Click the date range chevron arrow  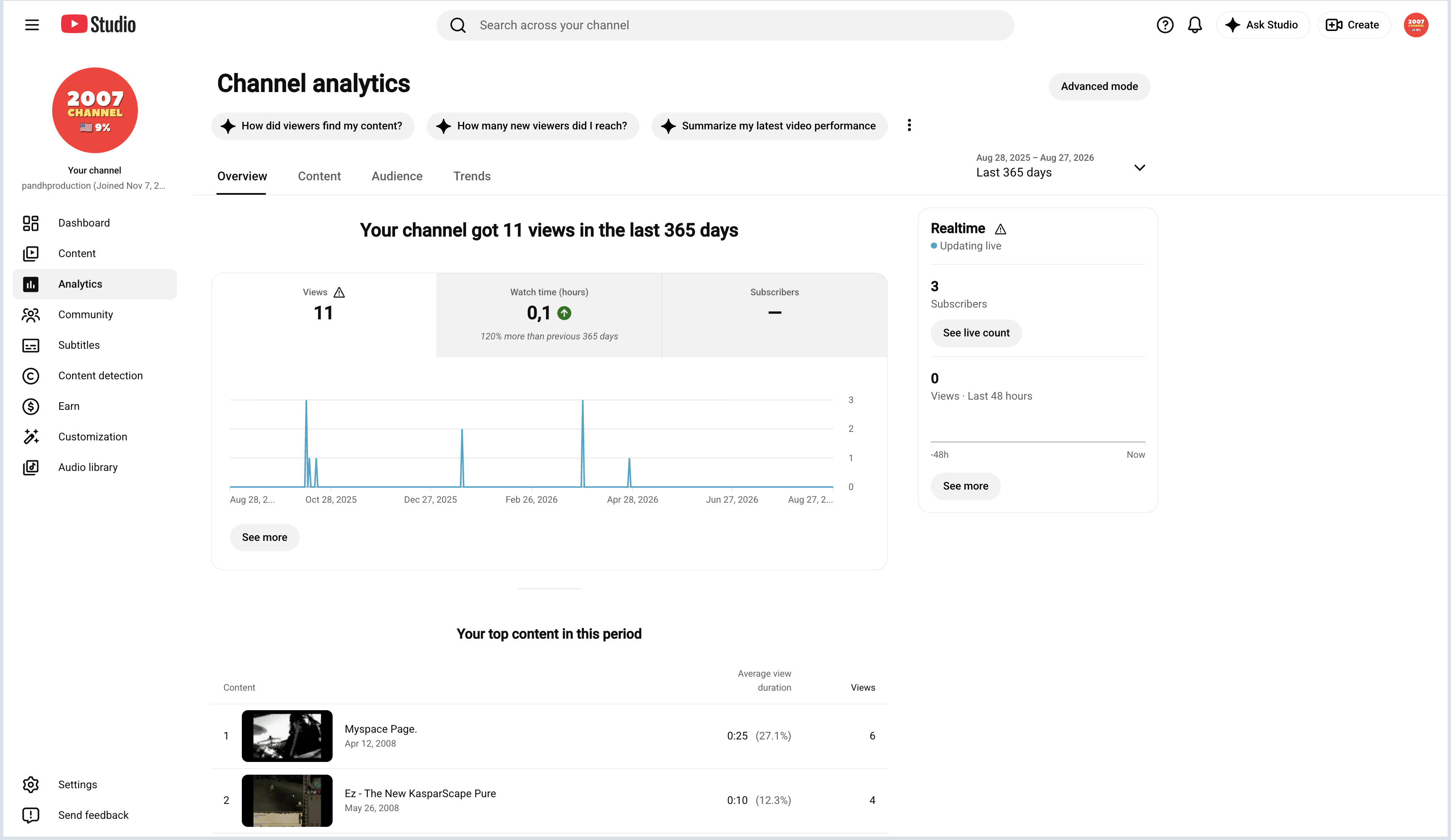click(1139, 168)
